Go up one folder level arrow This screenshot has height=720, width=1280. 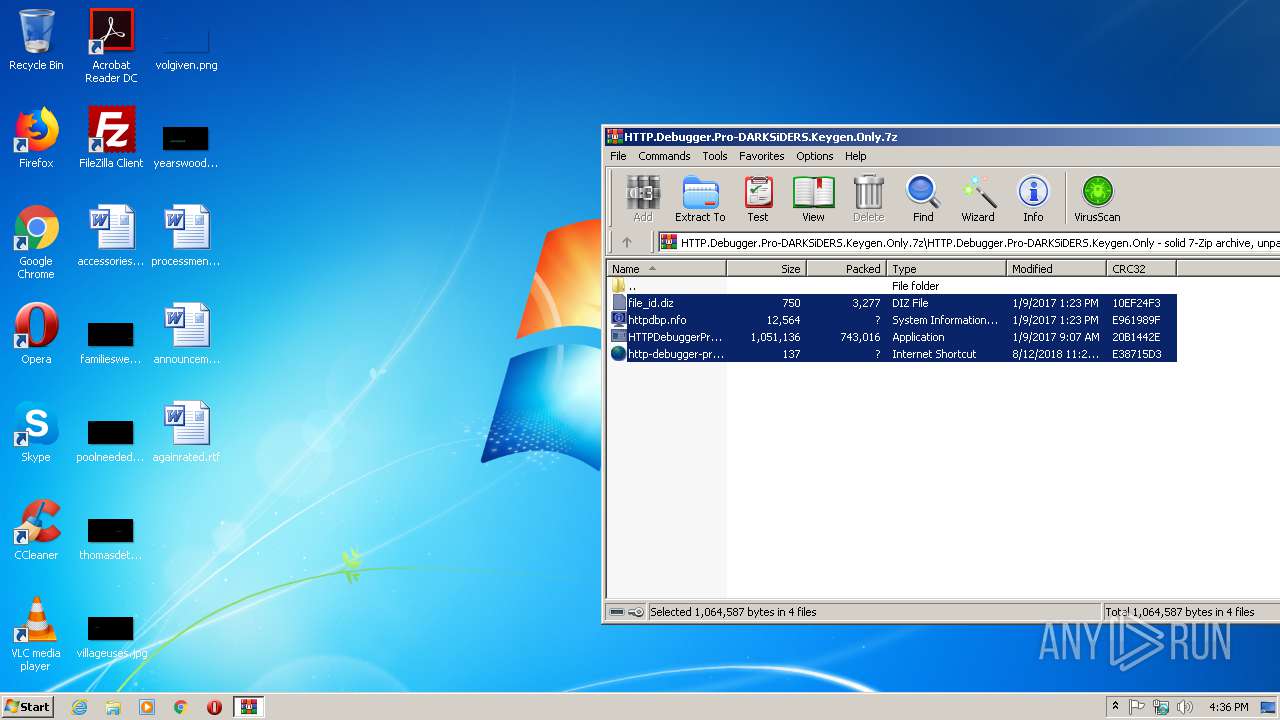(627, 242)
